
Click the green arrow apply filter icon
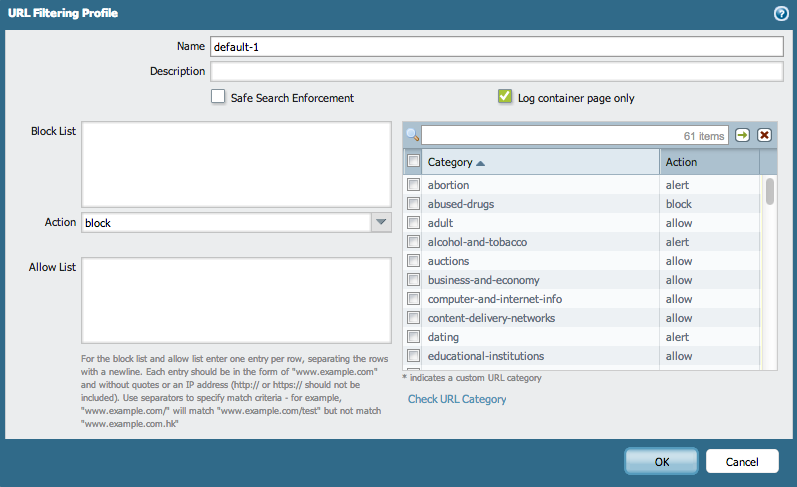click(x=743, y=135)
